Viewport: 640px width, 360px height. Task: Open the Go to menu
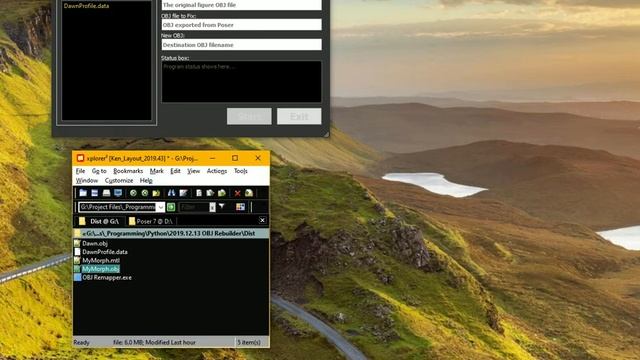(x=99, y=171)
